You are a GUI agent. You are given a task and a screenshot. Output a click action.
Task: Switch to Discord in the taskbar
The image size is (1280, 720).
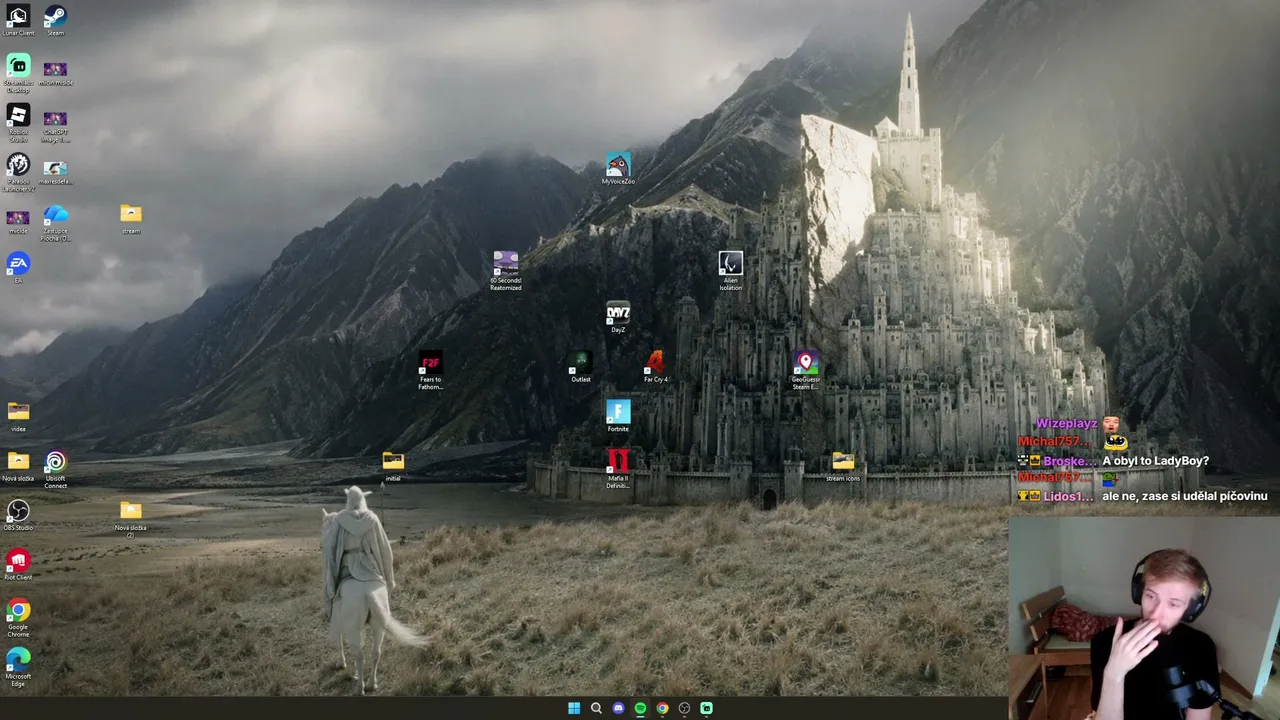pos(618,708)
